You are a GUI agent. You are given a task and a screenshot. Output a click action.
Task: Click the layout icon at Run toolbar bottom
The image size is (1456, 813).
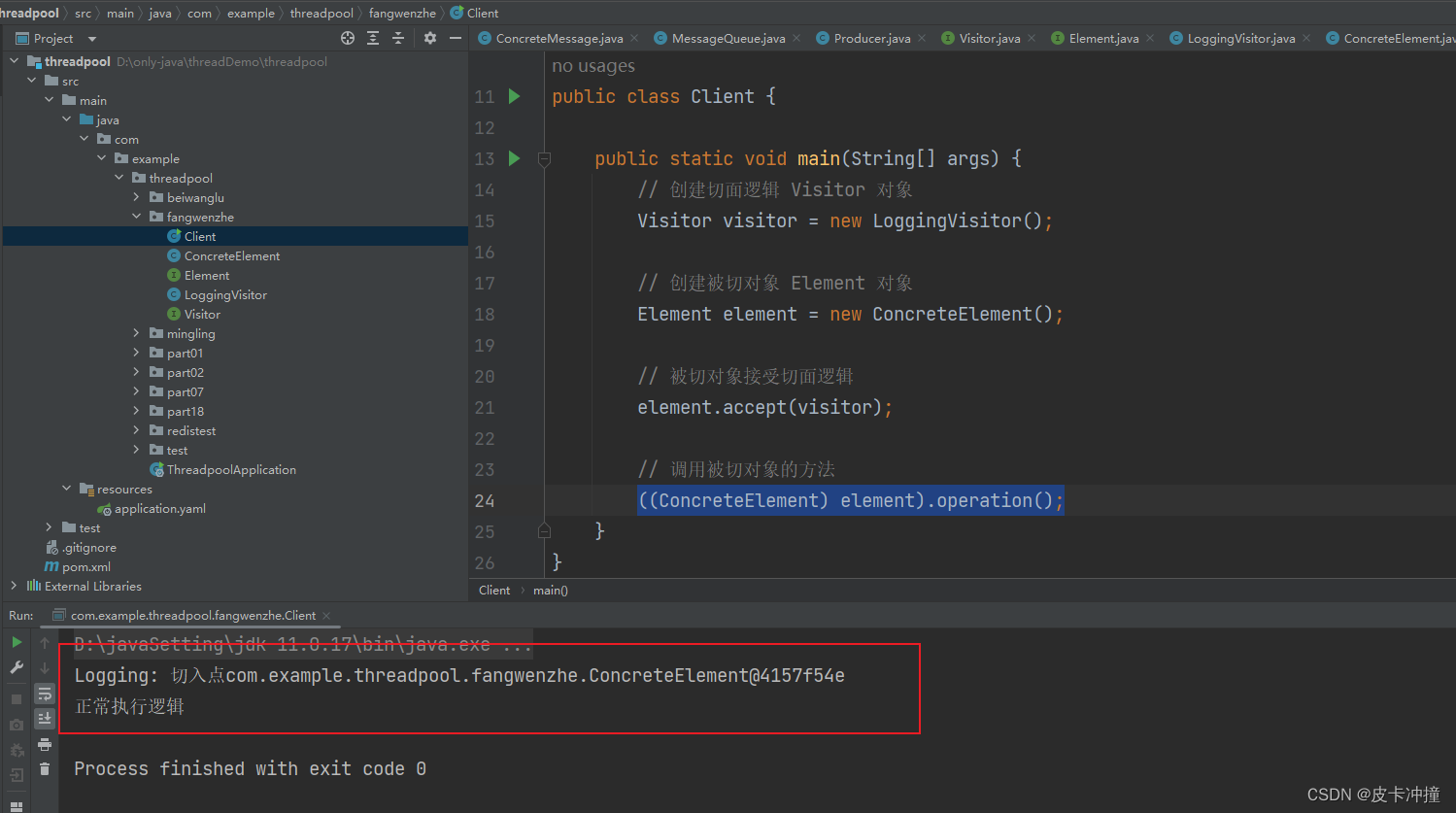pyautogui.click(x=17, y=805)
